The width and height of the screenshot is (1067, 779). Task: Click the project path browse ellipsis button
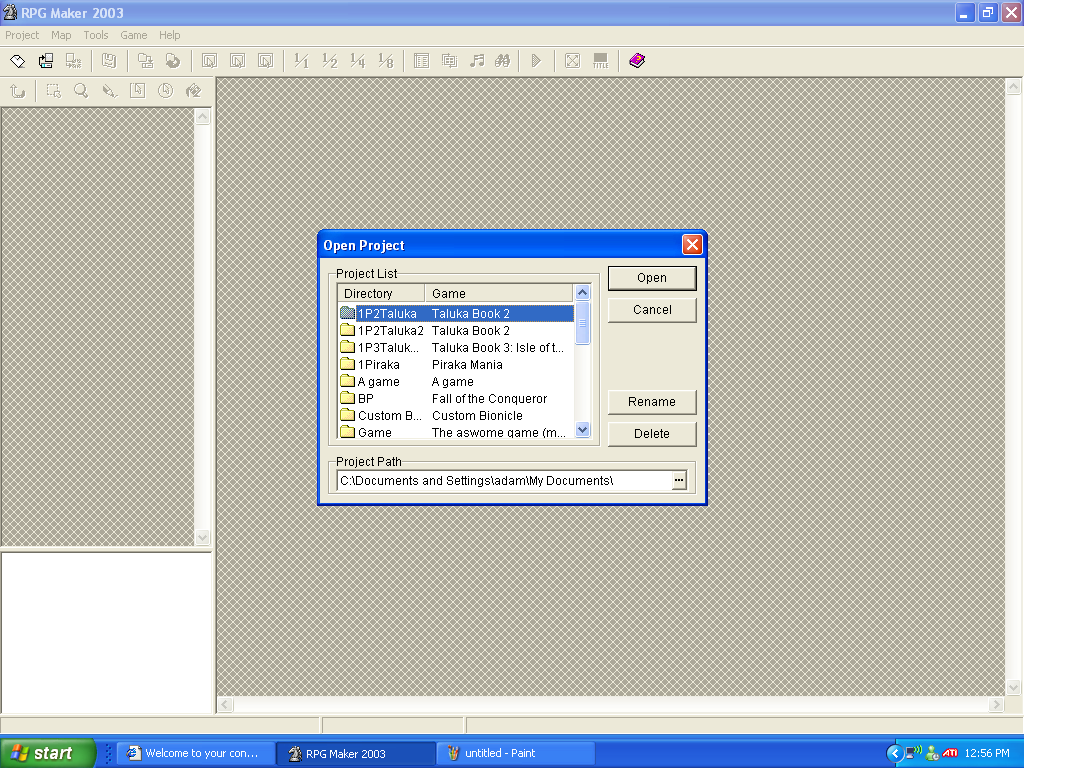click(679, 481)
